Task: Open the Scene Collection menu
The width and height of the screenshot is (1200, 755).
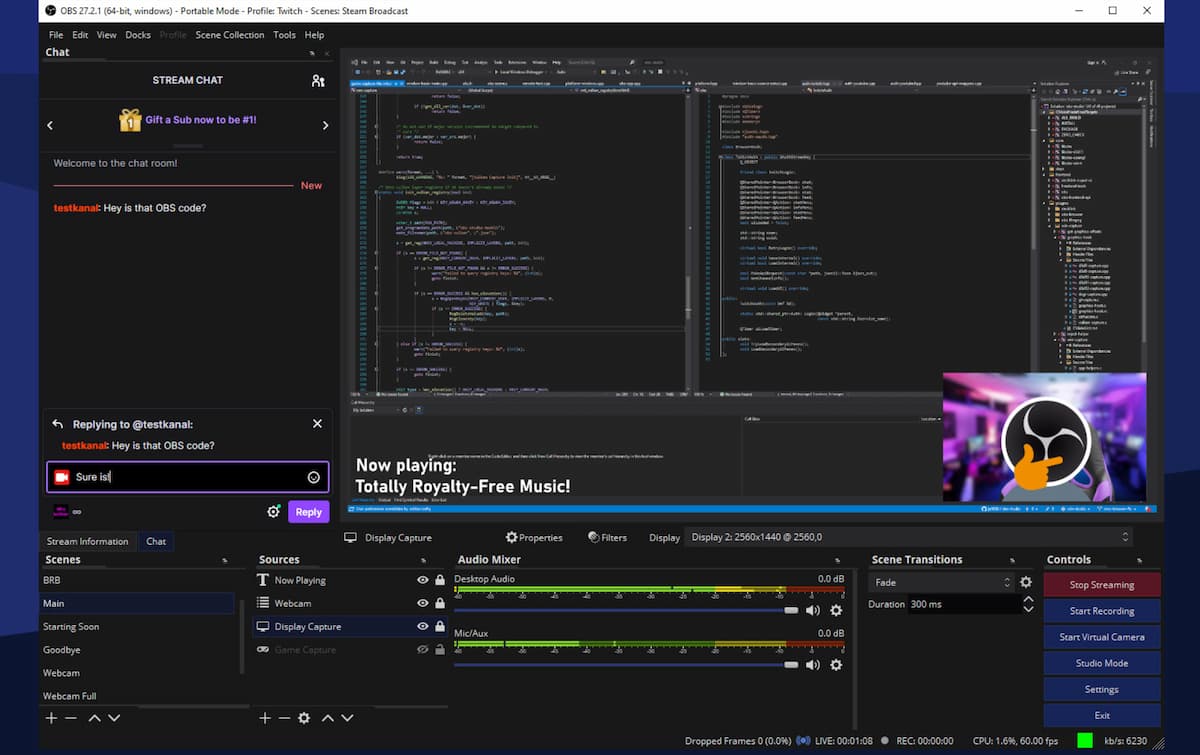Action: (x=229, y=35)
